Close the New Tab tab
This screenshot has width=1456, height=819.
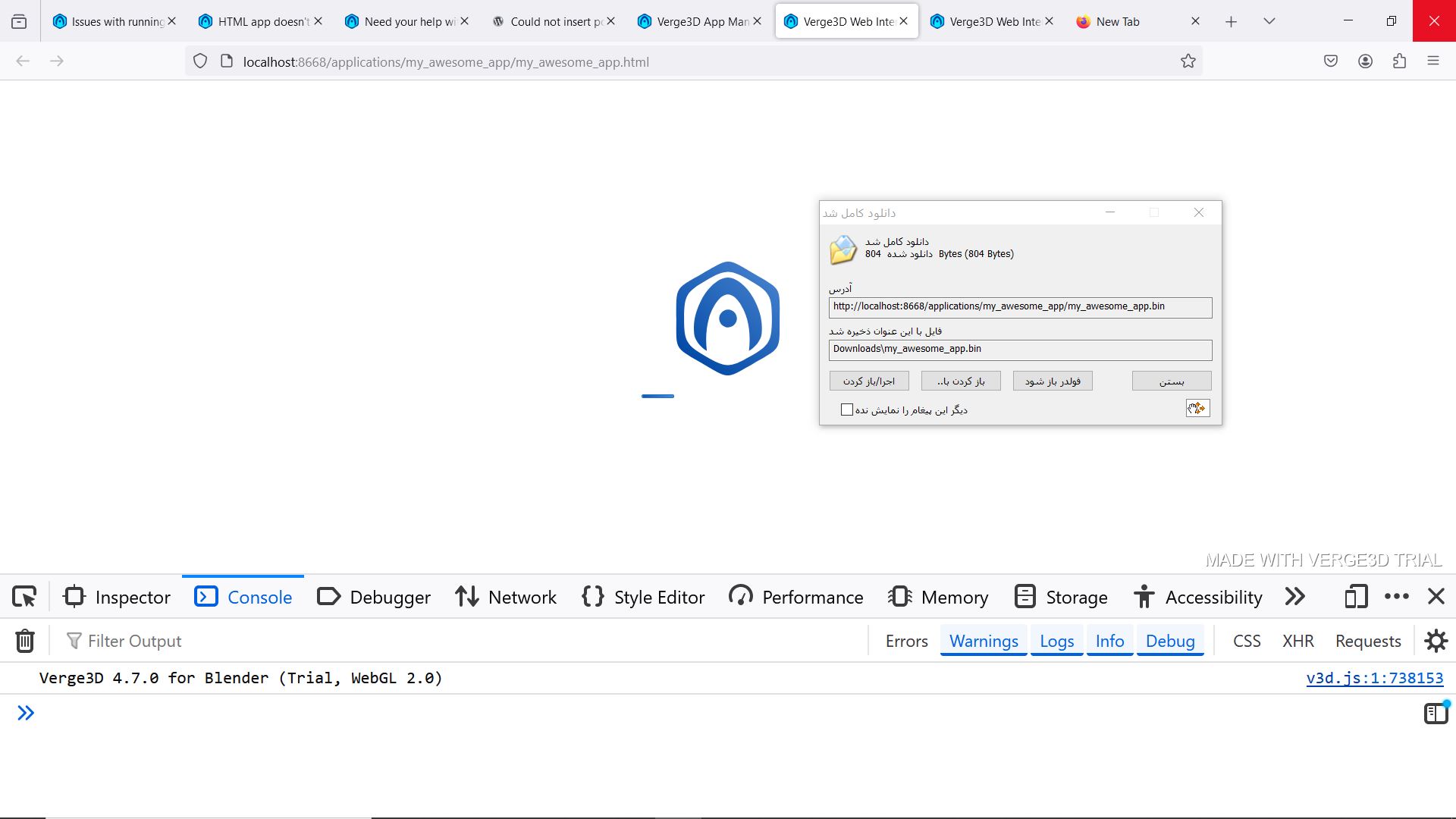[1195, 21]
